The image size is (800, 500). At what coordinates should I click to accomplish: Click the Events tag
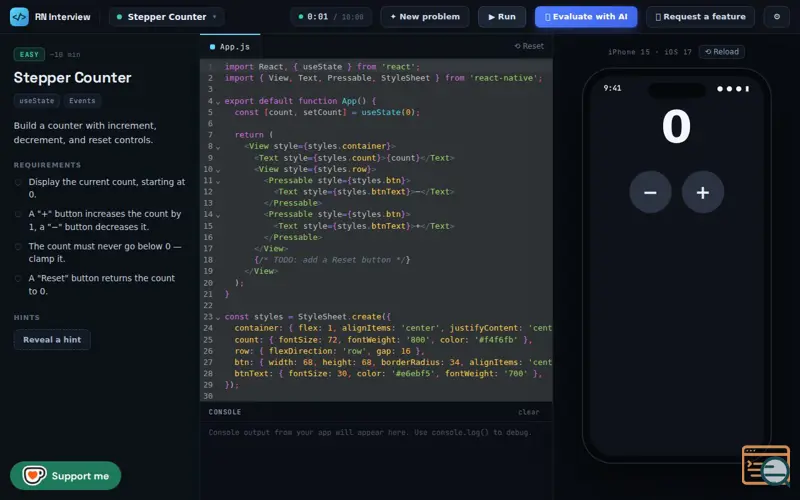pyautogui.click(x=82, y=101)
